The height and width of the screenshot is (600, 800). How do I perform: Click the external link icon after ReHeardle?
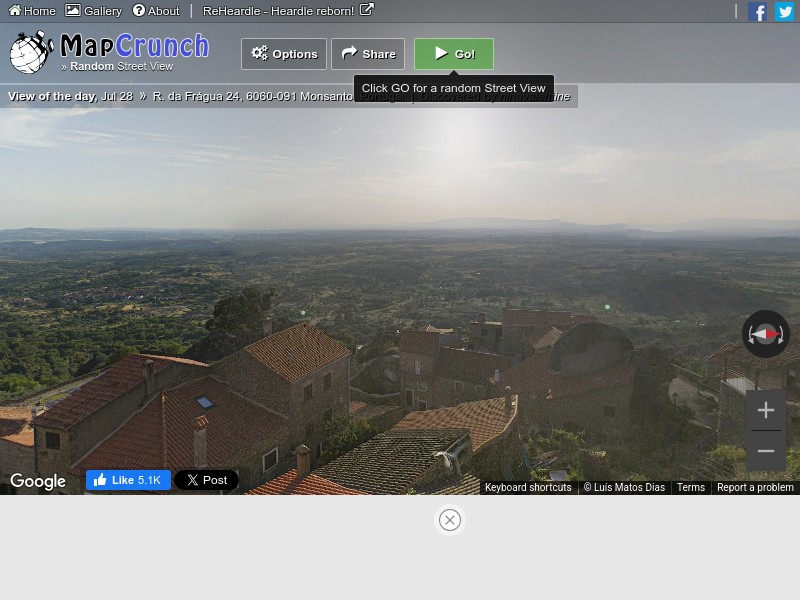367,9
